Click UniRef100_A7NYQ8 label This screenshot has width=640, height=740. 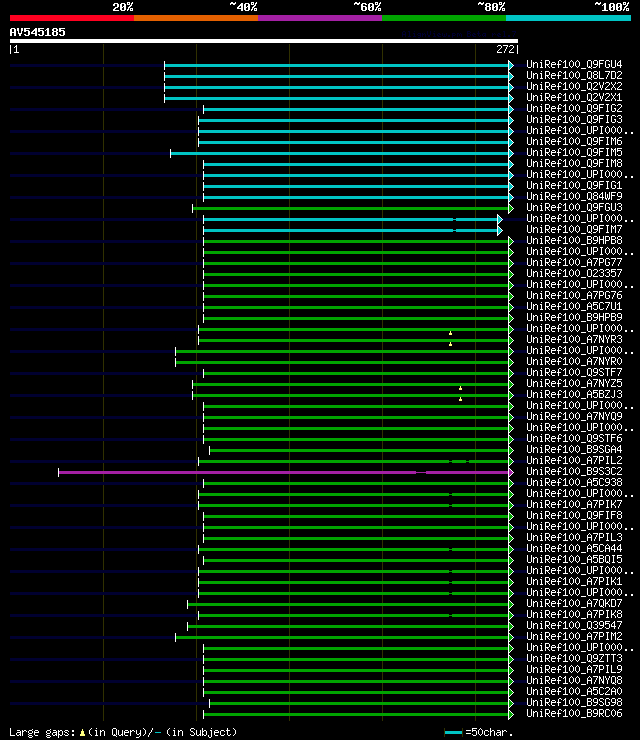[574, 681]
